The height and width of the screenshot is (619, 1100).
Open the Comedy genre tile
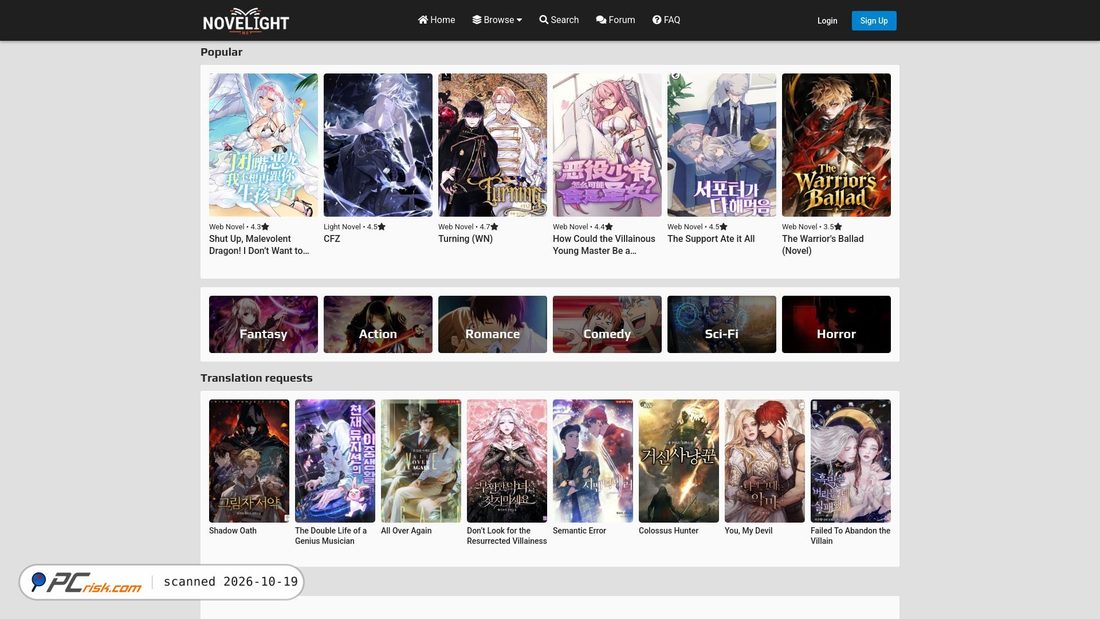click(607, 324)
